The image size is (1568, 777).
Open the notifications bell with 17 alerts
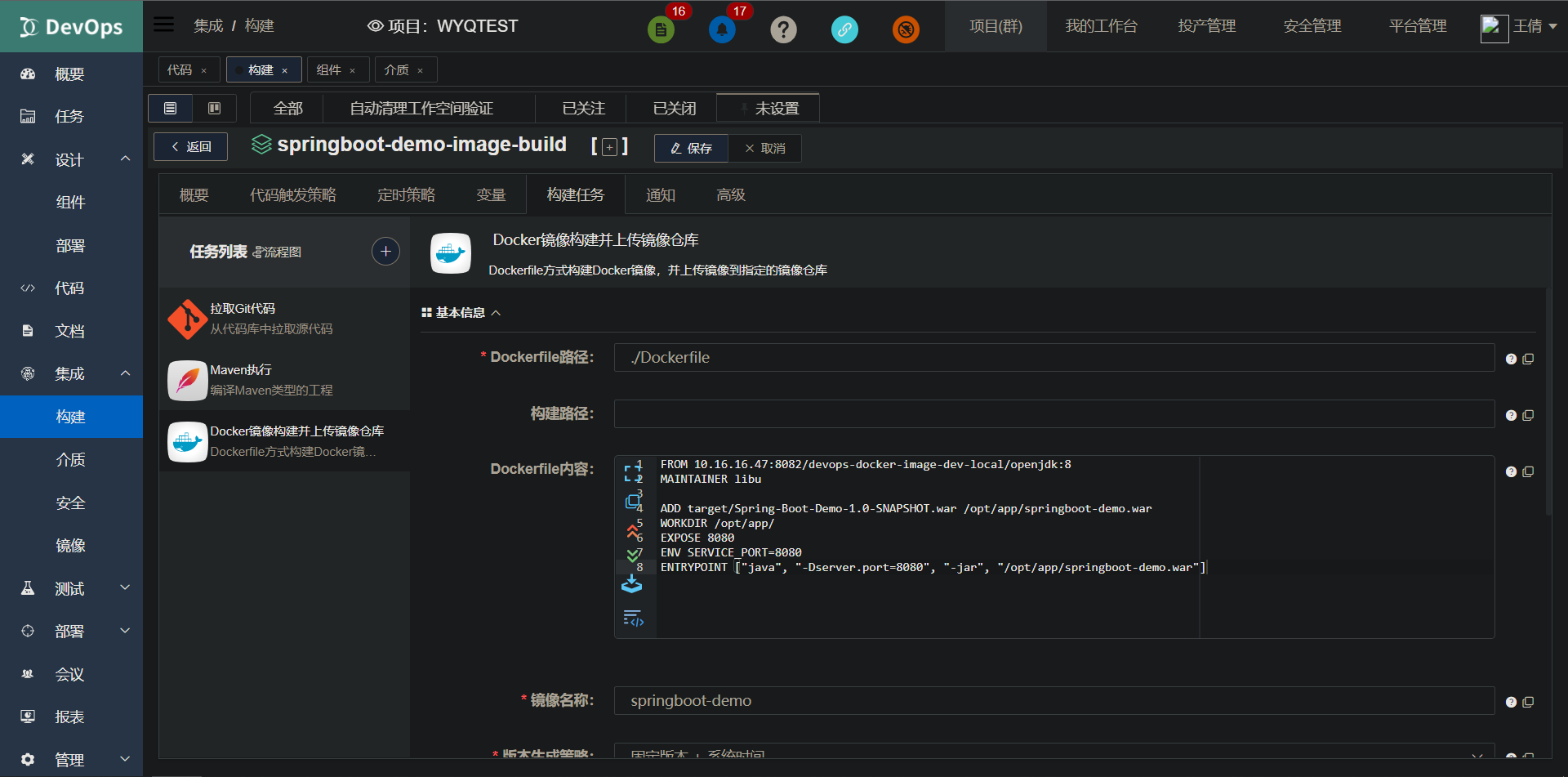point(722,29)
